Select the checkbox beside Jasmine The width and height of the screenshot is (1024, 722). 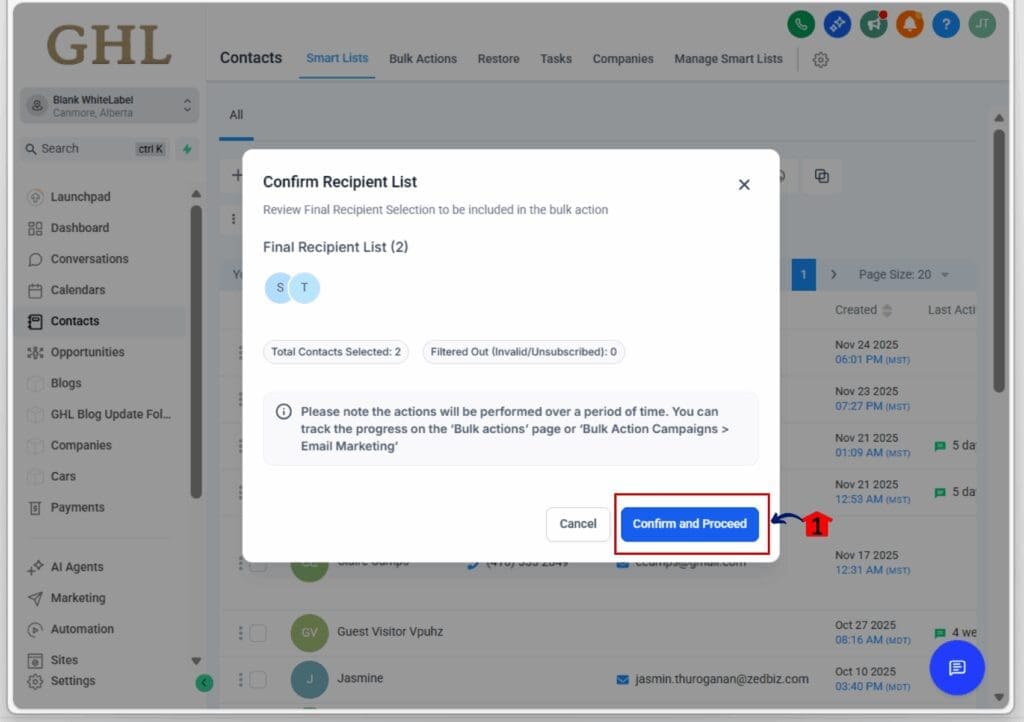tap(258, 680)
